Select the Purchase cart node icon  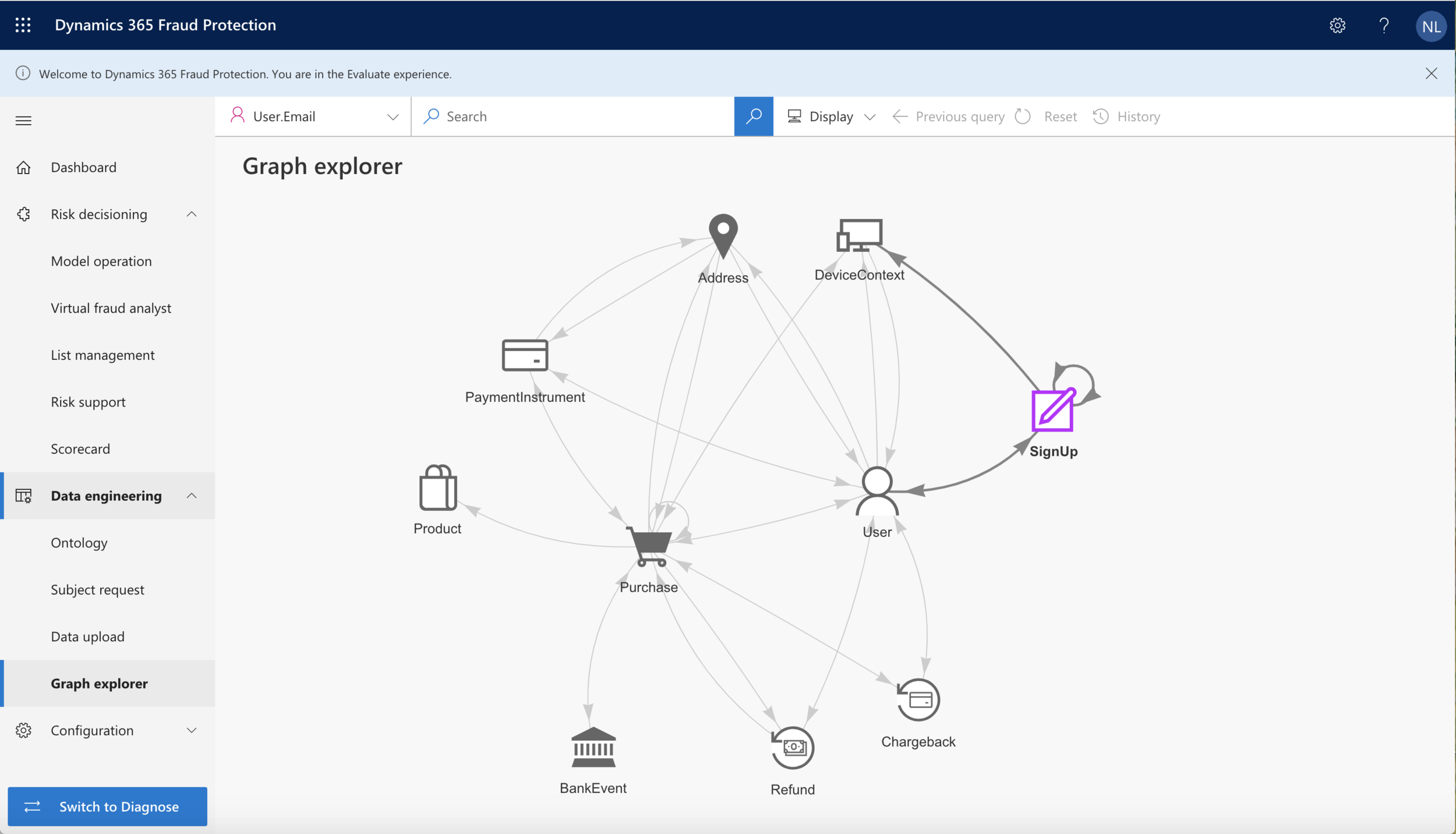[x=649, y=546]
